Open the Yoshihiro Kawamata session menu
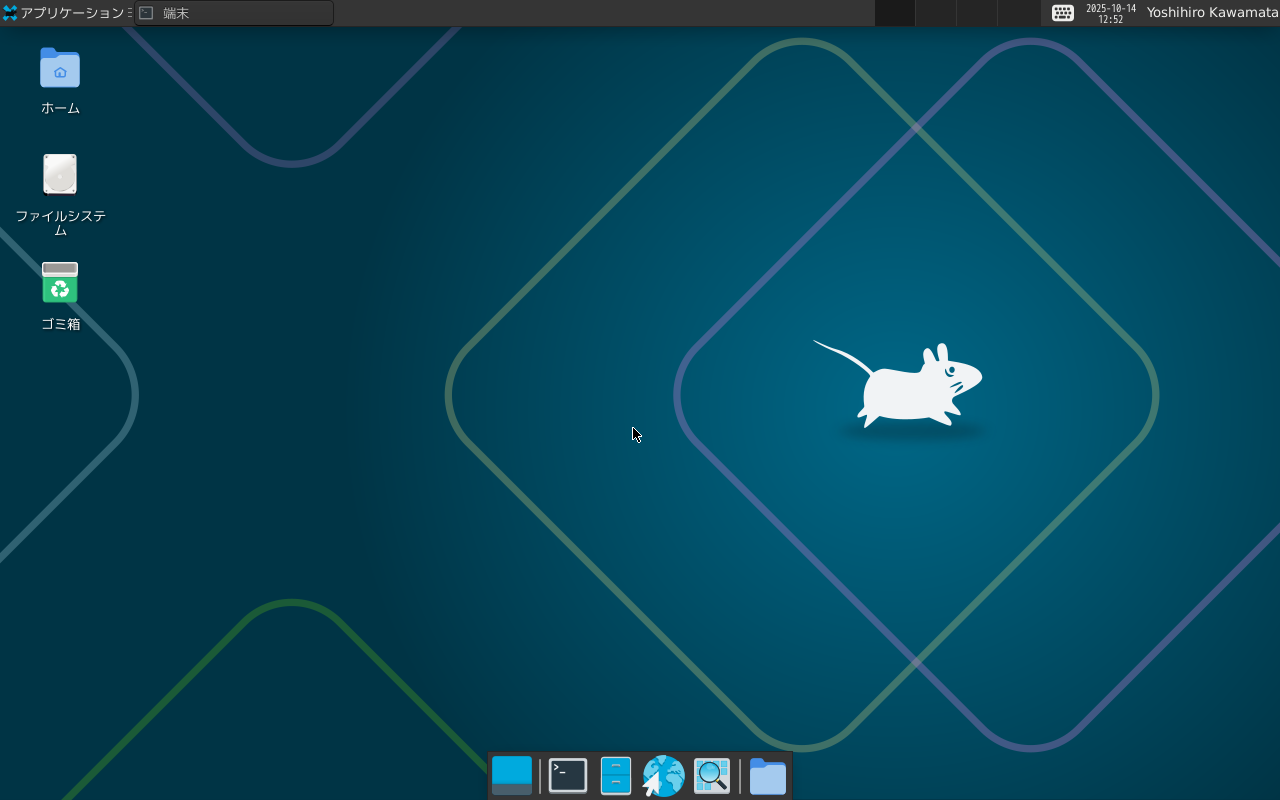This screenshot has width=1280, height=800. point(1212,13)
